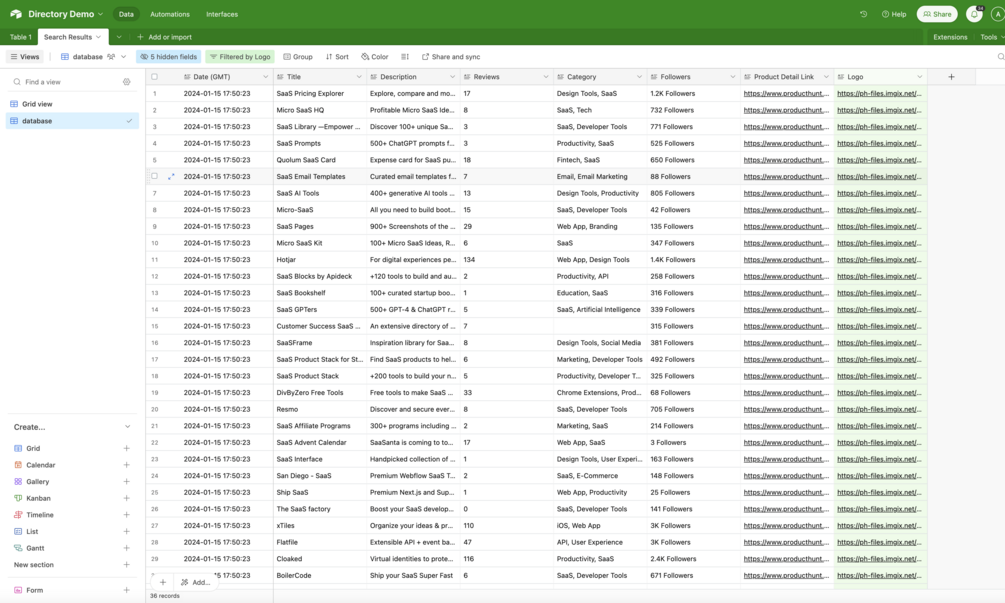Click the Add... records button
1005x603 pixels.
tap(195, 582)
